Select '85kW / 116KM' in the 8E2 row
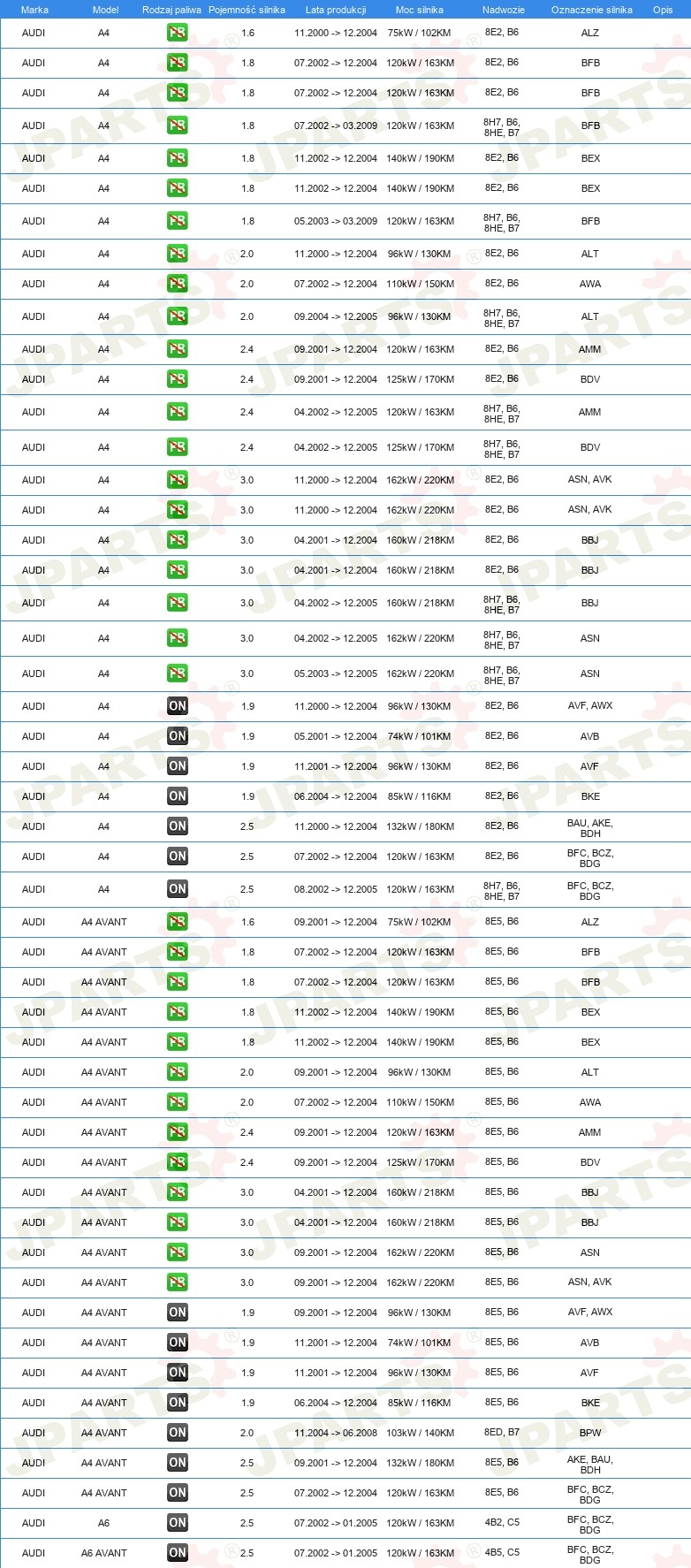The width and height of the screenshot is (691, 1568). pyautogui.click(x=421, y=796)
